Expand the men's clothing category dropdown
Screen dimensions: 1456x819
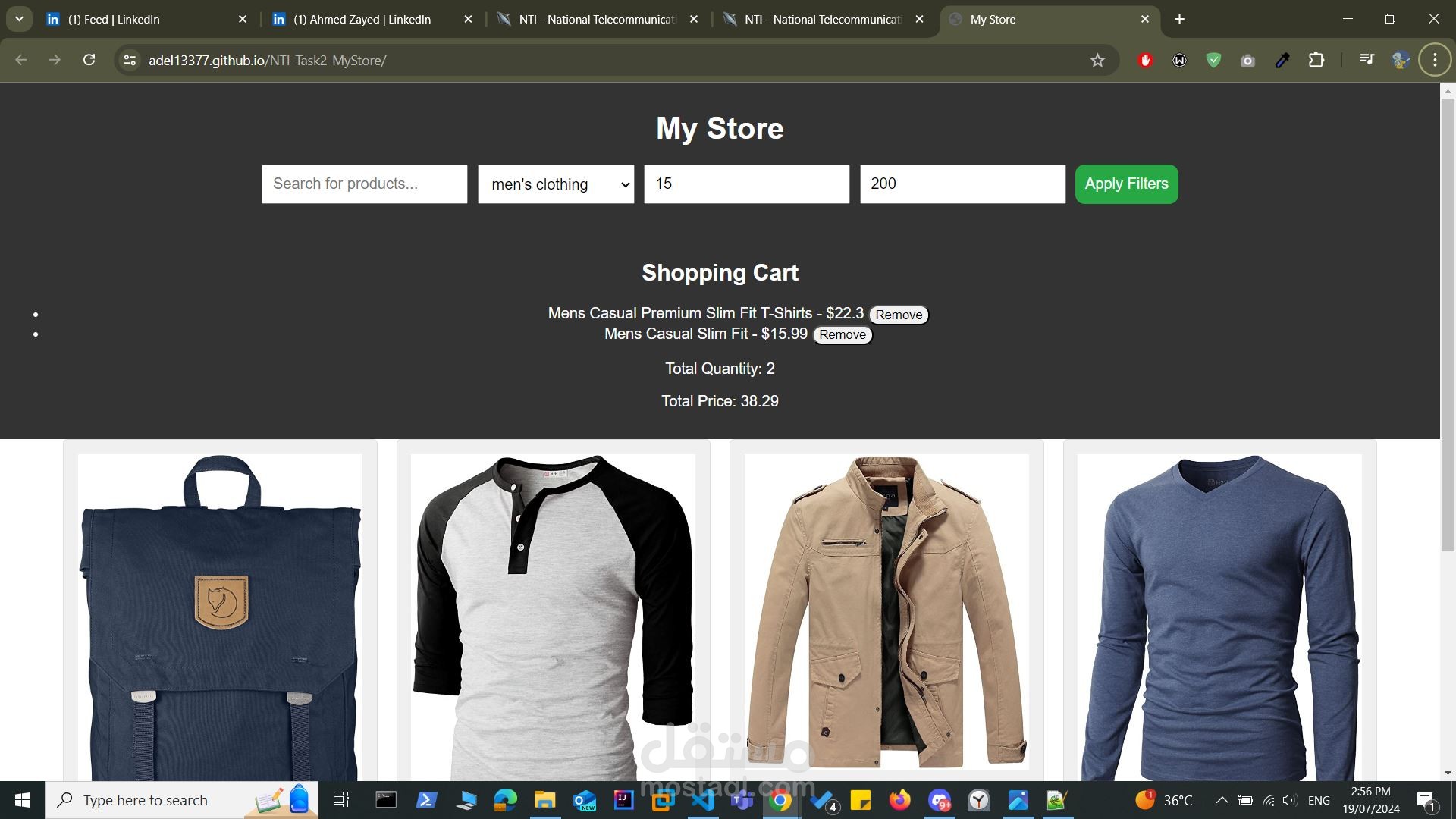point(556,184)
